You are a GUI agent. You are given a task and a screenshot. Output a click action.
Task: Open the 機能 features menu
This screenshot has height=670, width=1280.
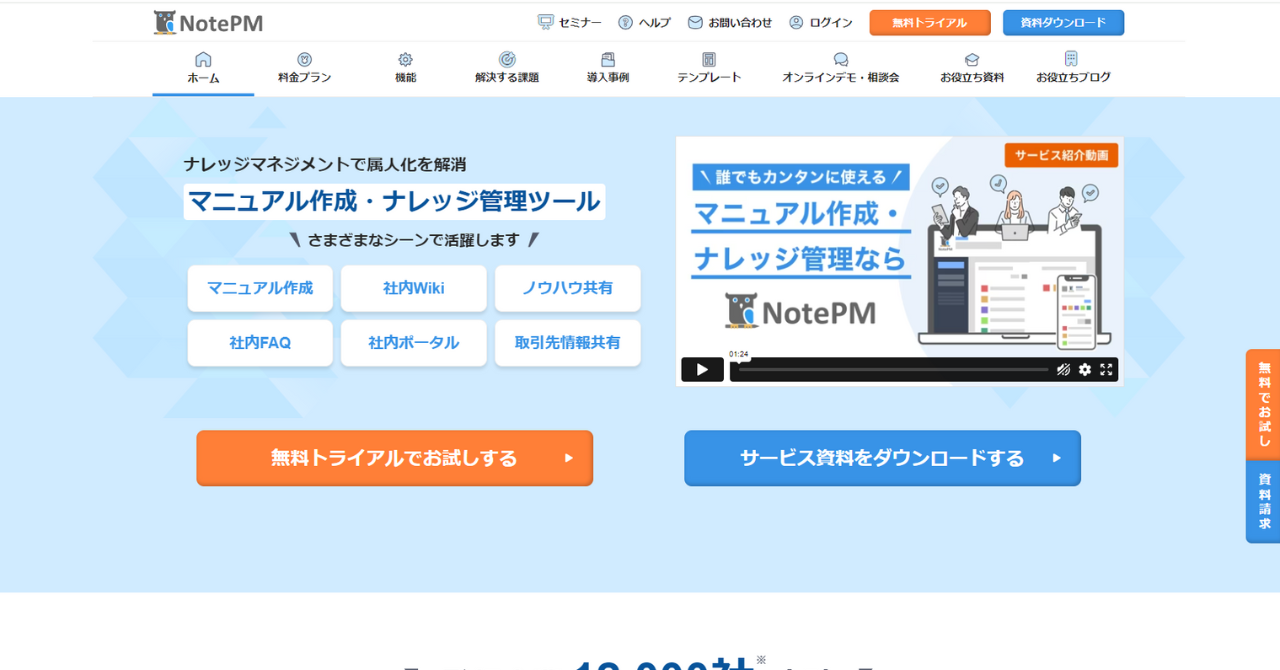(x=405, y=68)
